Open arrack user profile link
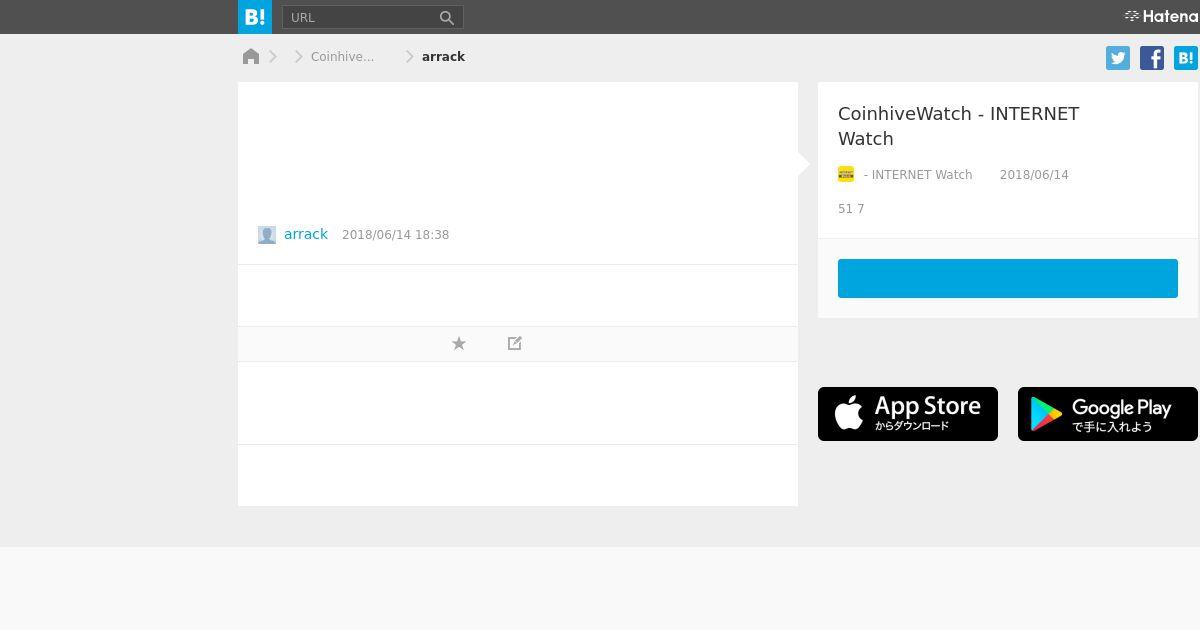This screenshot has width=1200, height=630. click(x=306, y=234)
